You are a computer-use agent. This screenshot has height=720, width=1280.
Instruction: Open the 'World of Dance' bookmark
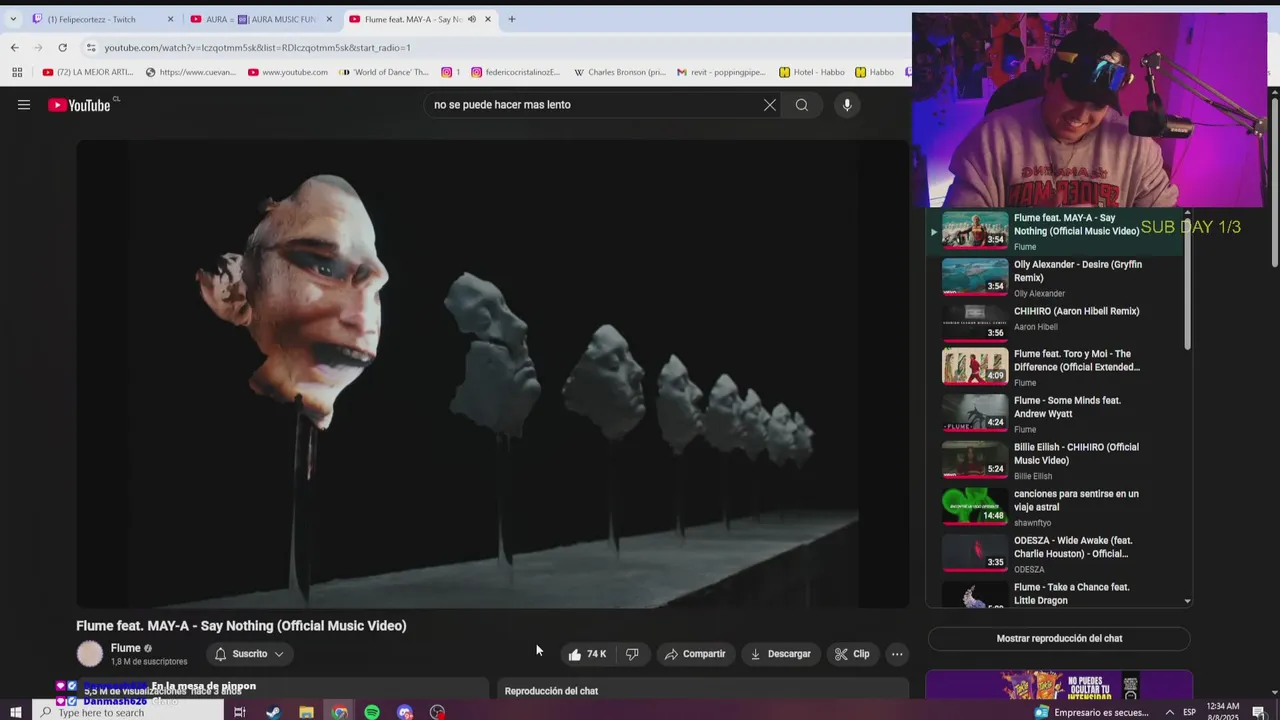384,72
